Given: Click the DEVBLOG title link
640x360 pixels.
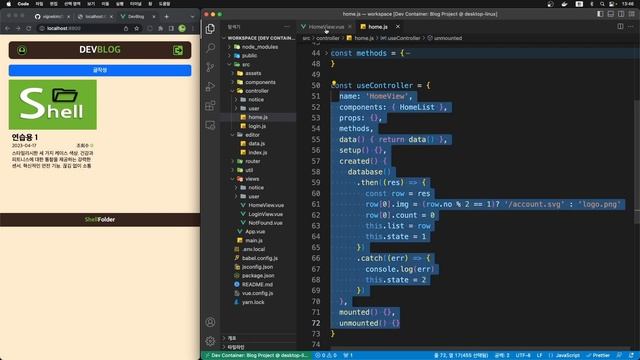Looking at the screenshot, I should tap(100, 50).
